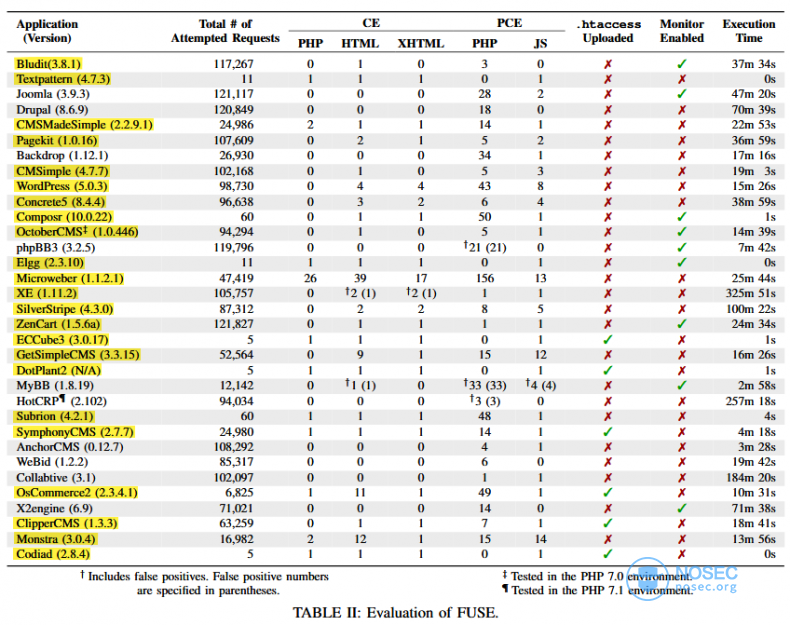Click the 47,419 requests value for Microweber
This screenshot has height=625, width=790.
point(236,279)
